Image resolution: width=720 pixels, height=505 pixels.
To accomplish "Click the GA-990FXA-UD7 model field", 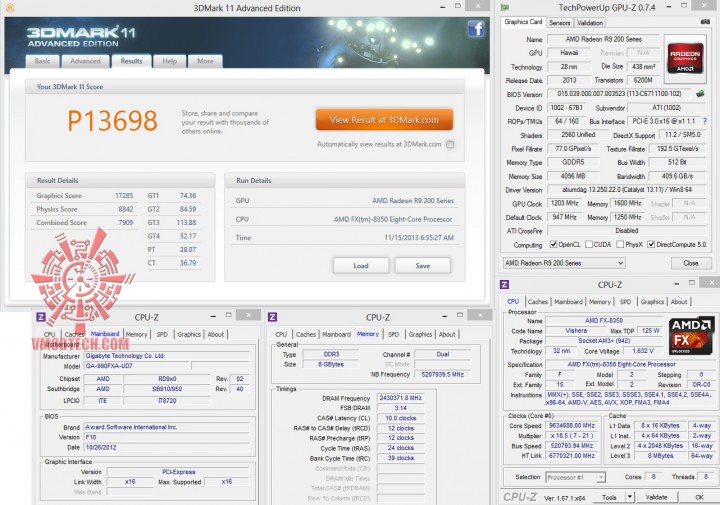I will (x=136, y=366).
